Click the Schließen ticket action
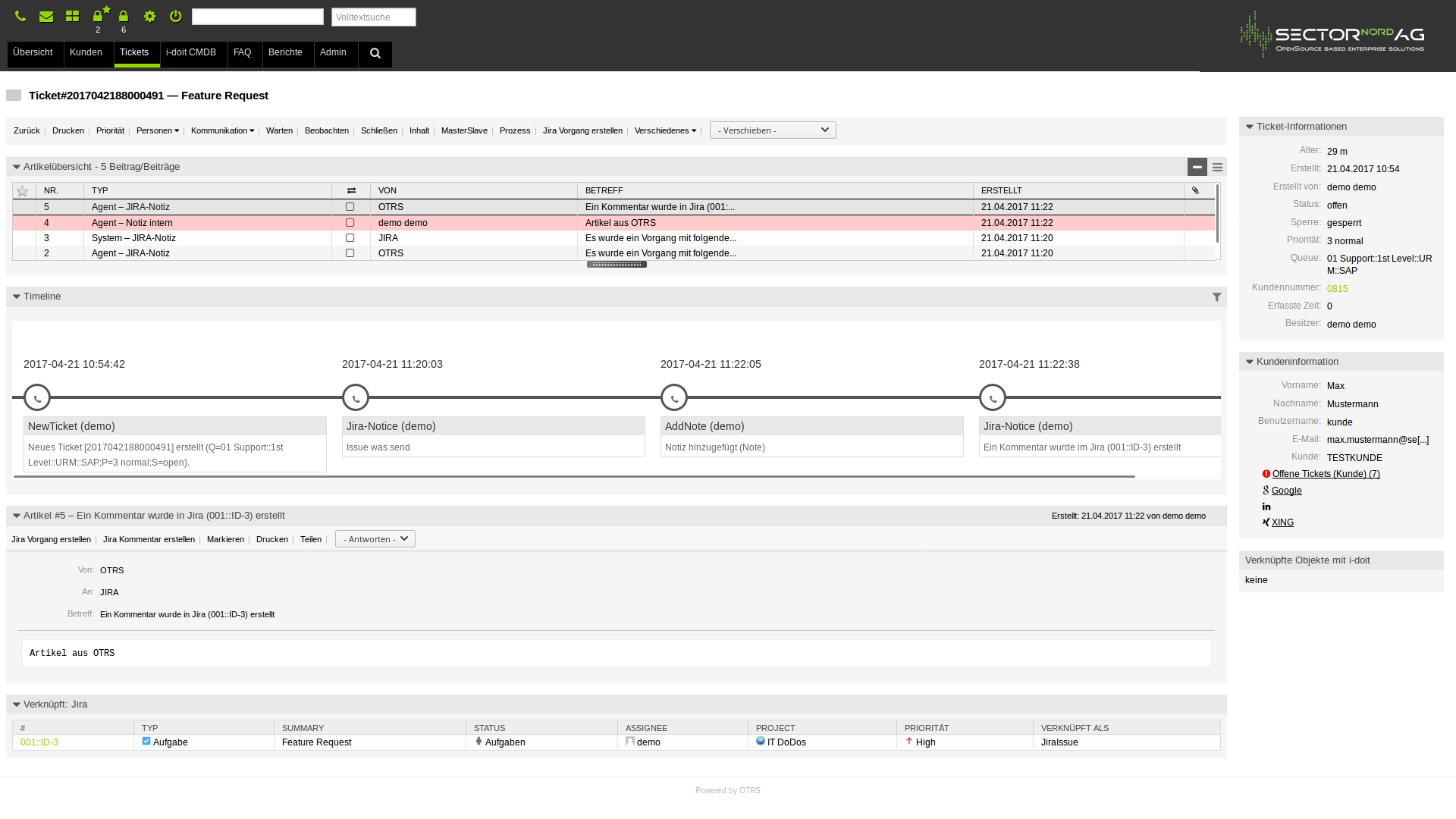The width and height of the screenshot is (1456, 819). pyautogui.click(x=379, y=130)
